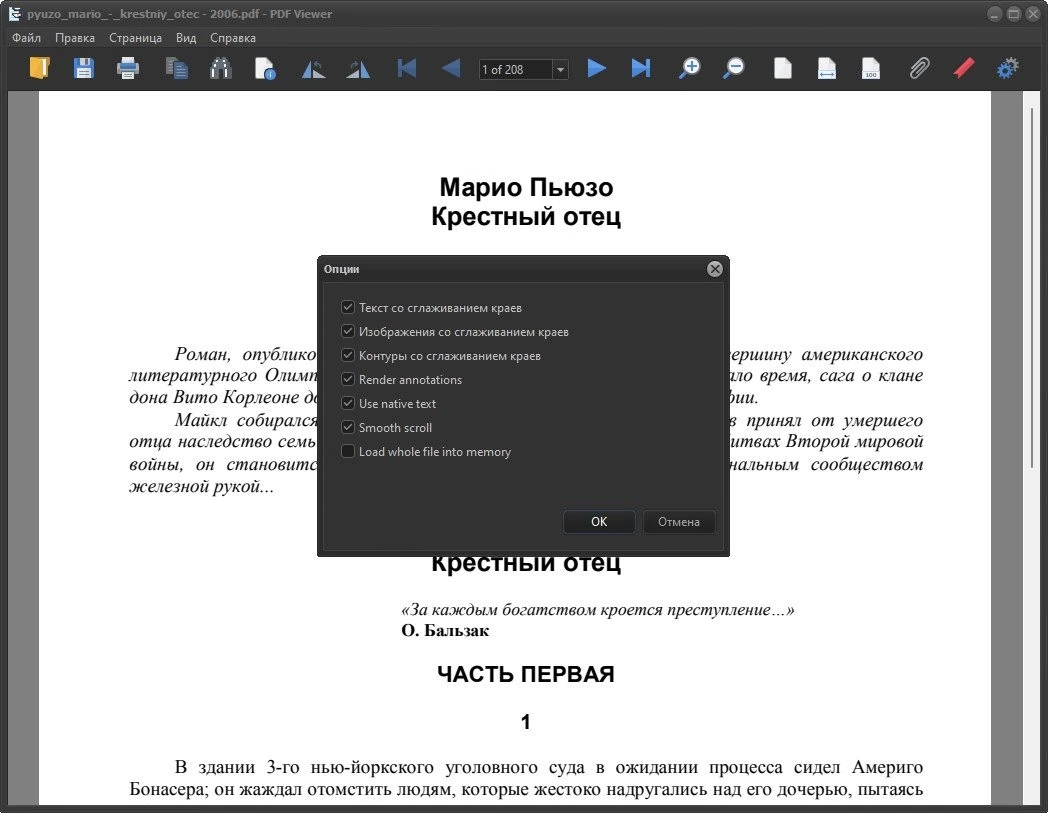Viewport: 1048px width, 813px height.
Task: Print the document using the printer icon
Action: point(128,68)
